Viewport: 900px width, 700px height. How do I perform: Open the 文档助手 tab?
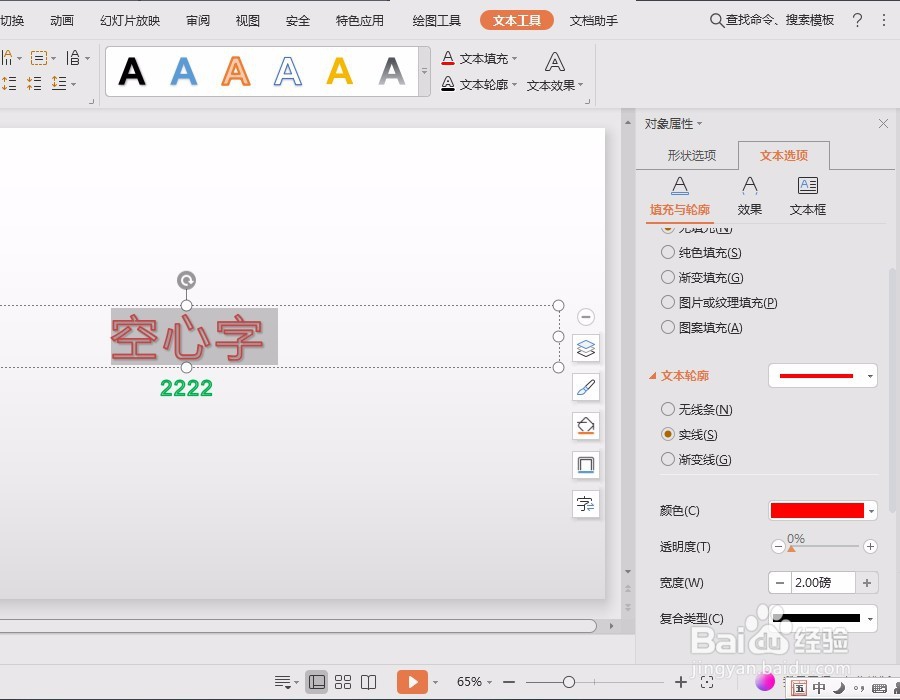pyautogui.click(x=593, y=21)
